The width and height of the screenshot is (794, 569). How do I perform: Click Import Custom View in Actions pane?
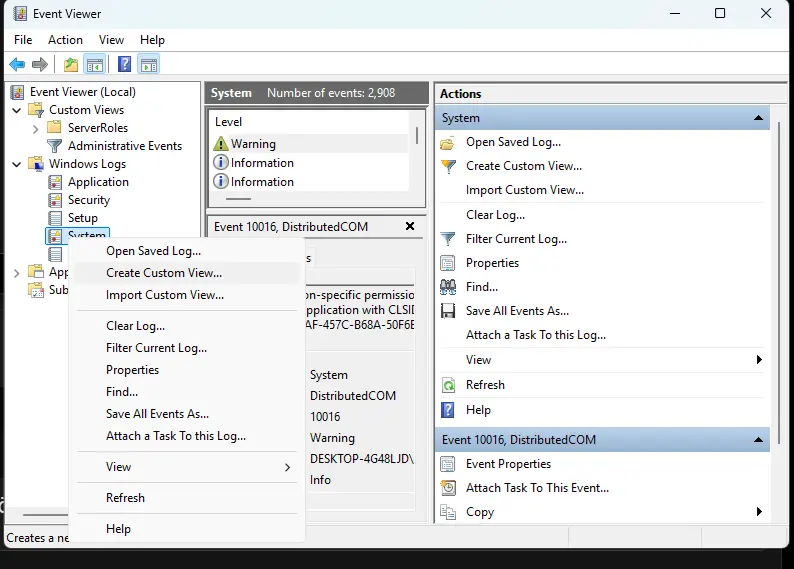pyautogui.click(x=525, y=190)
